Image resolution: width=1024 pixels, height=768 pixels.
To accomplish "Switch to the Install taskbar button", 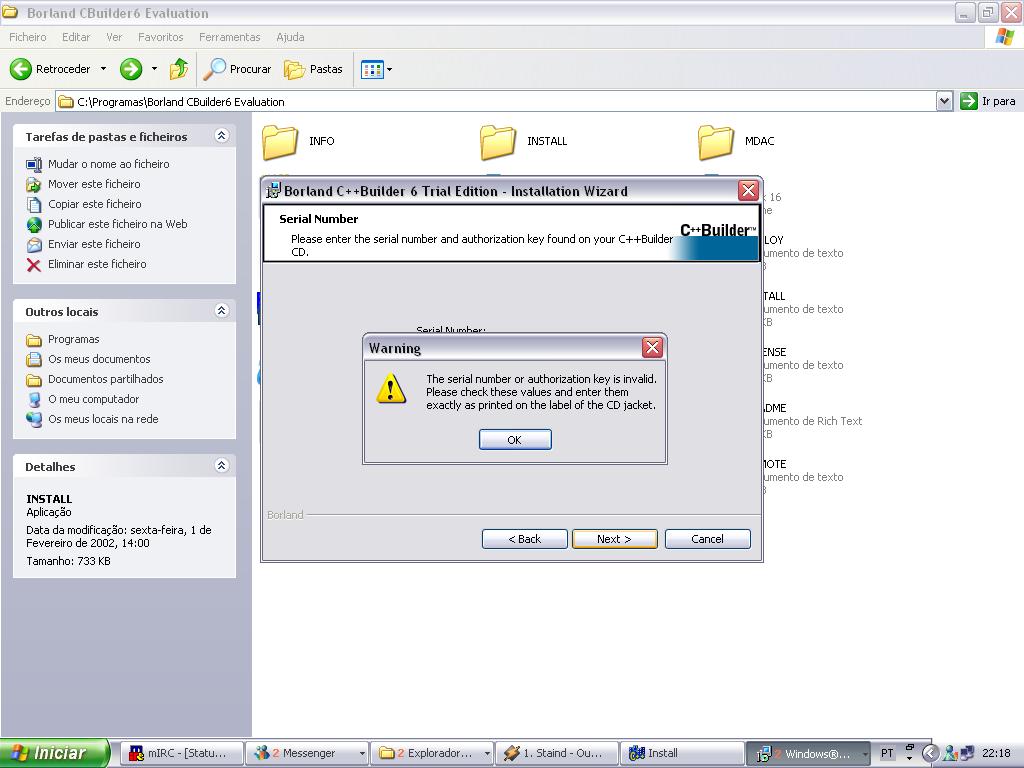I will (682, 753).
